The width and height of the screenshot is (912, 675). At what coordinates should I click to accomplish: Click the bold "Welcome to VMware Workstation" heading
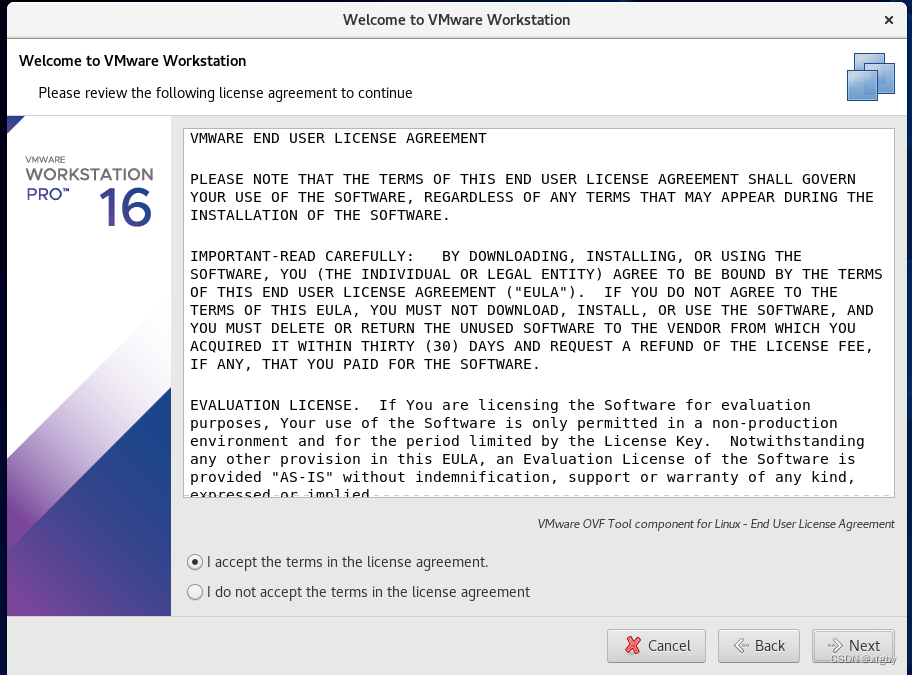click(133, 61)
